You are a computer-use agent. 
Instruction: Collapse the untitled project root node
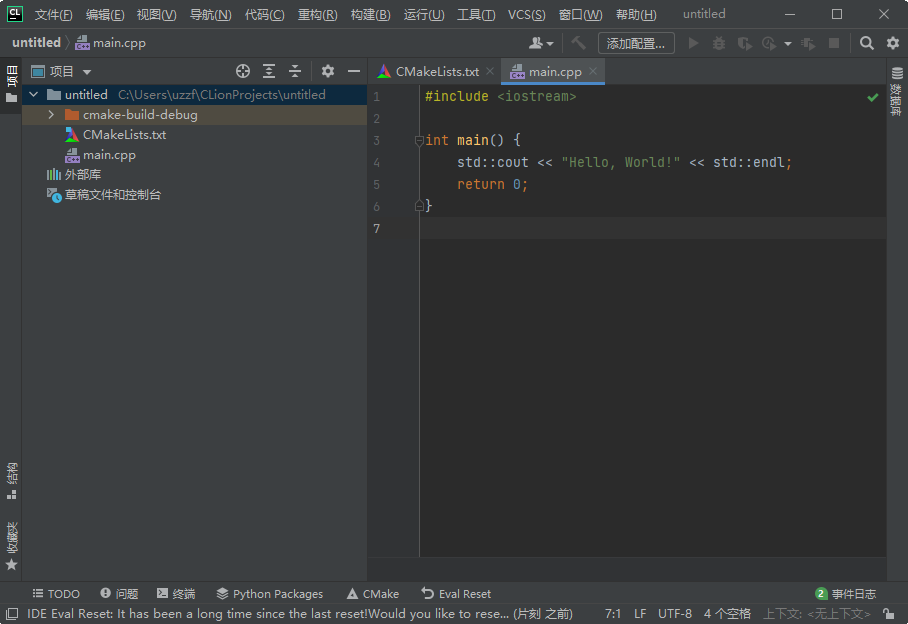34,94
